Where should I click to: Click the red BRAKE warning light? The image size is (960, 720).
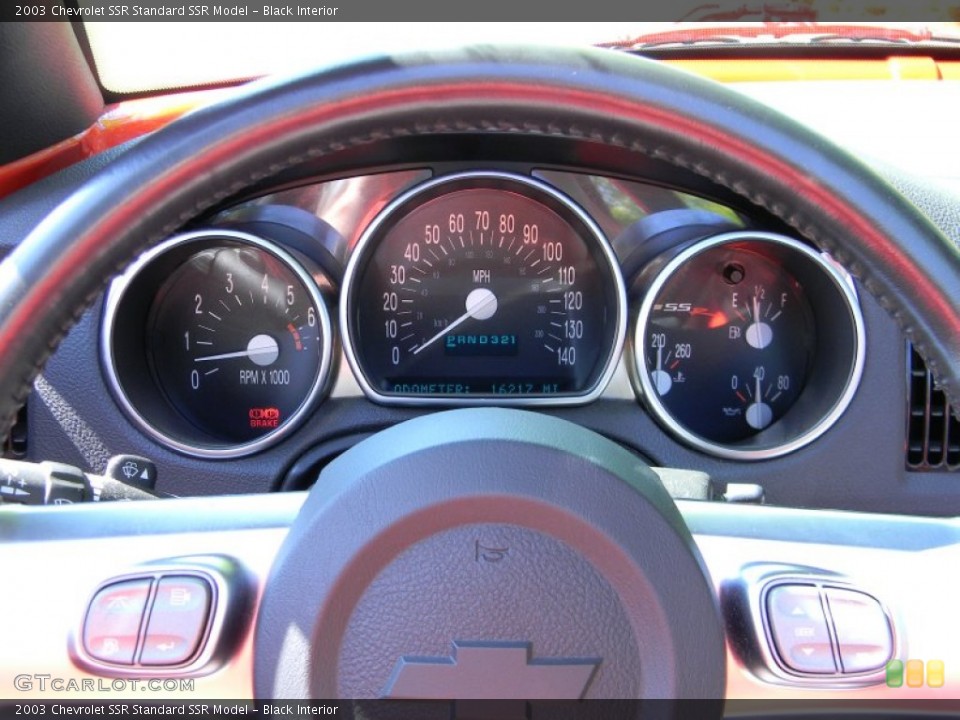[x=264, y=417]
